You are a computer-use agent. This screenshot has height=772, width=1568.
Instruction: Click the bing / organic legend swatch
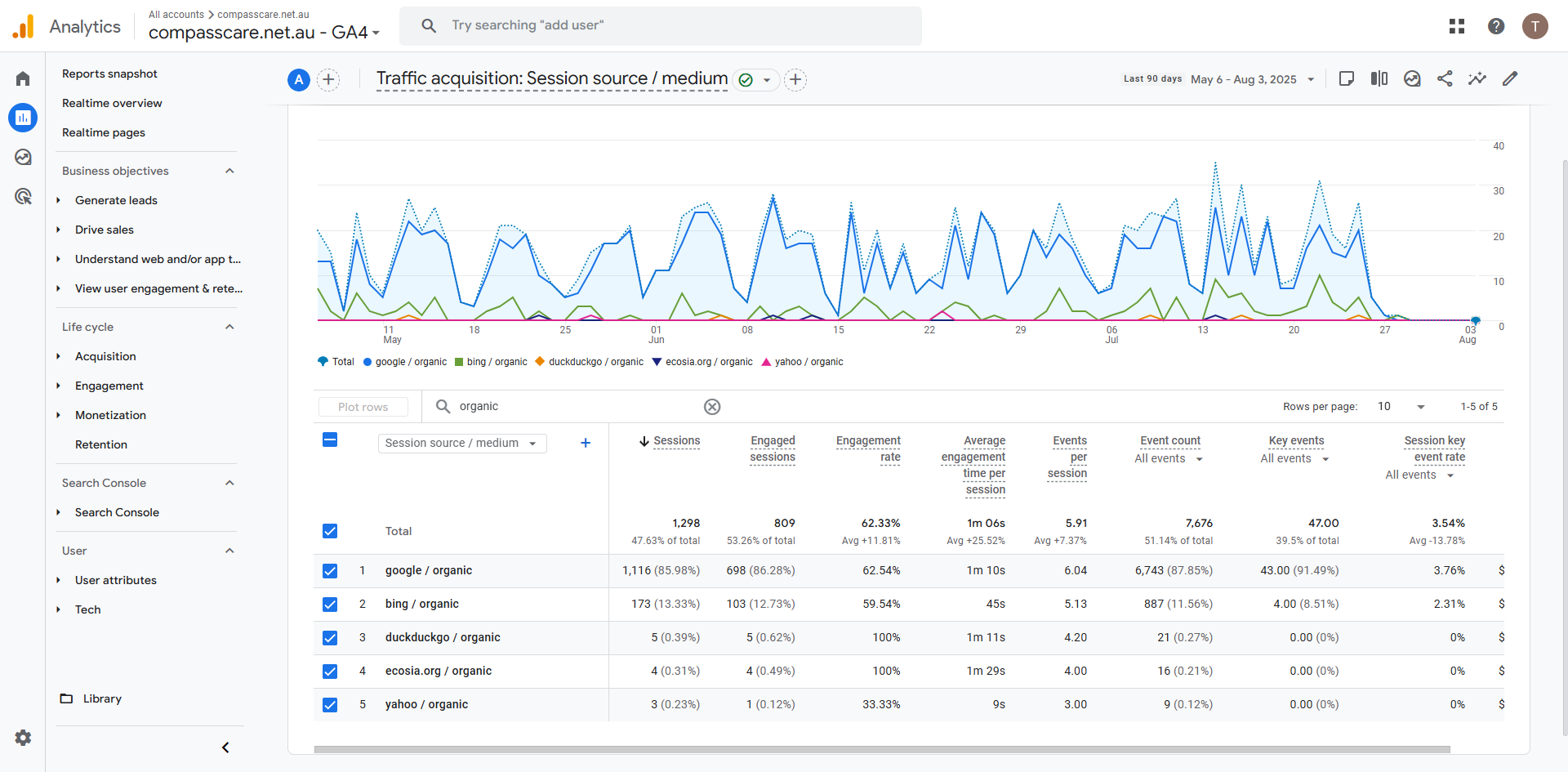coord(459,362)
